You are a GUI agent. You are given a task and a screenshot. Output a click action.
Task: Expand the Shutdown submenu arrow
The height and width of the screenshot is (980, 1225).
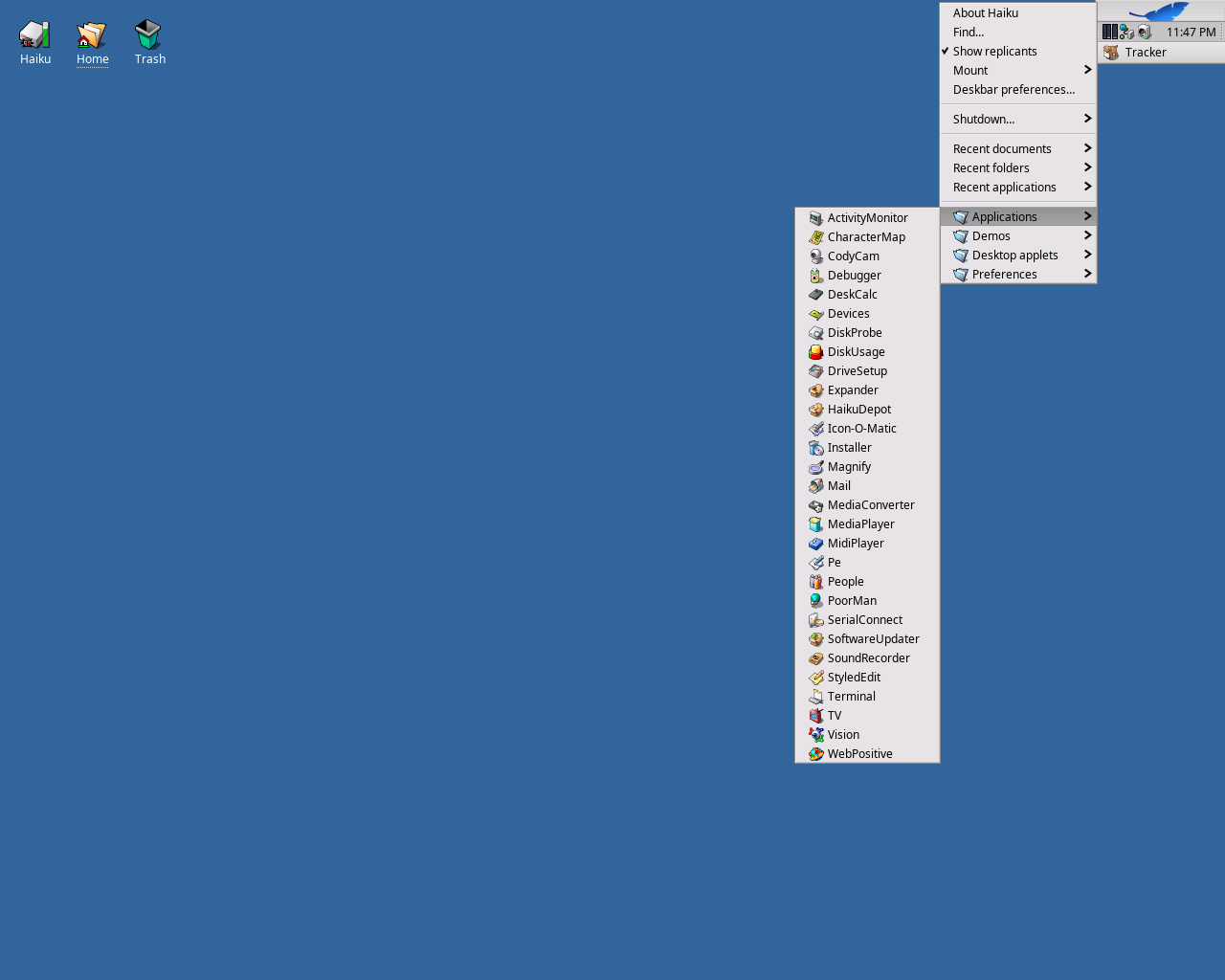pyautogui.click(x=1087, y=119)
